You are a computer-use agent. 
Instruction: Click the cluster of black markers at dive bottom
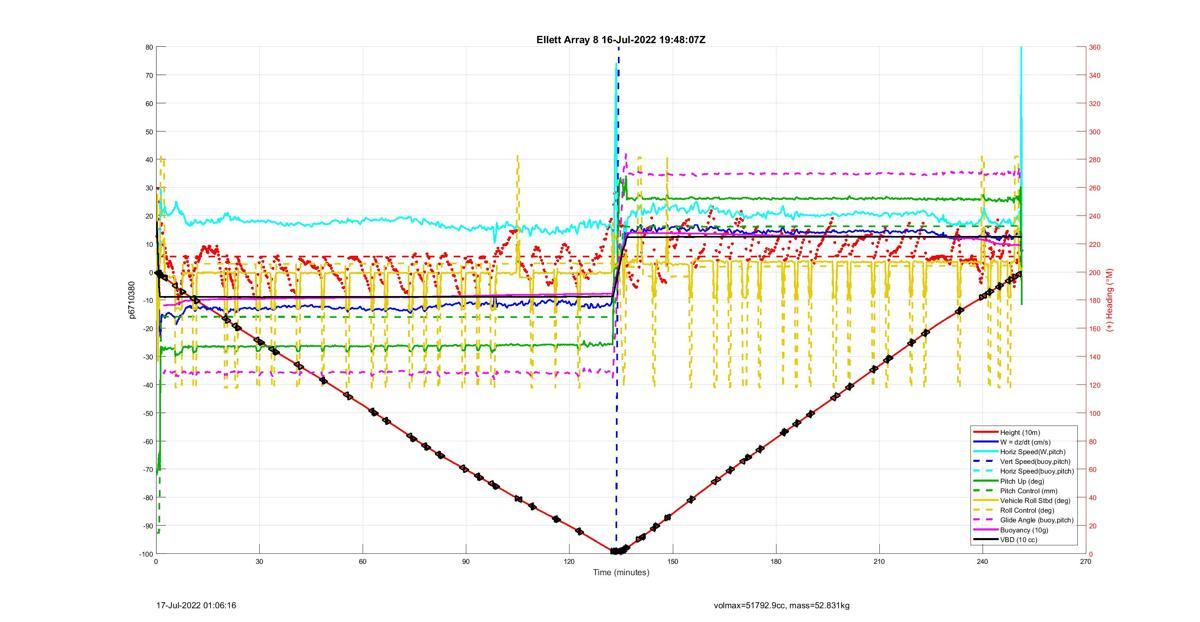tap(619, 550)
